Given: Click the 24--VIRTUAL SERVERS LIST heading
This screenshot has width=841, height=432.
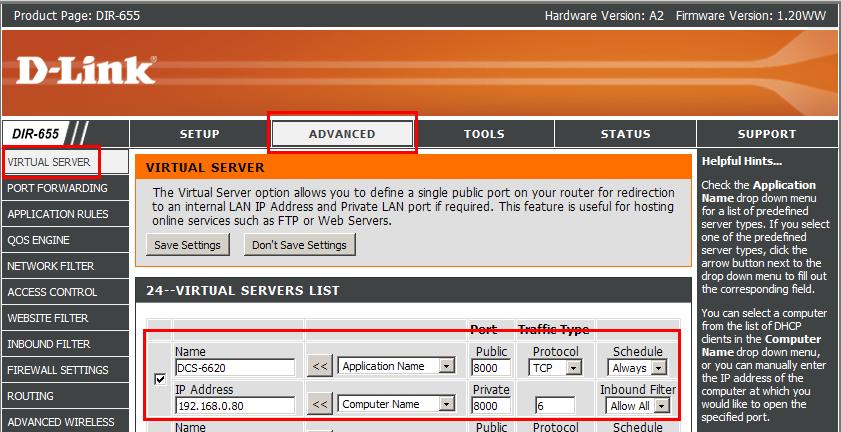Looking at the screenshot, I should 243,290.
